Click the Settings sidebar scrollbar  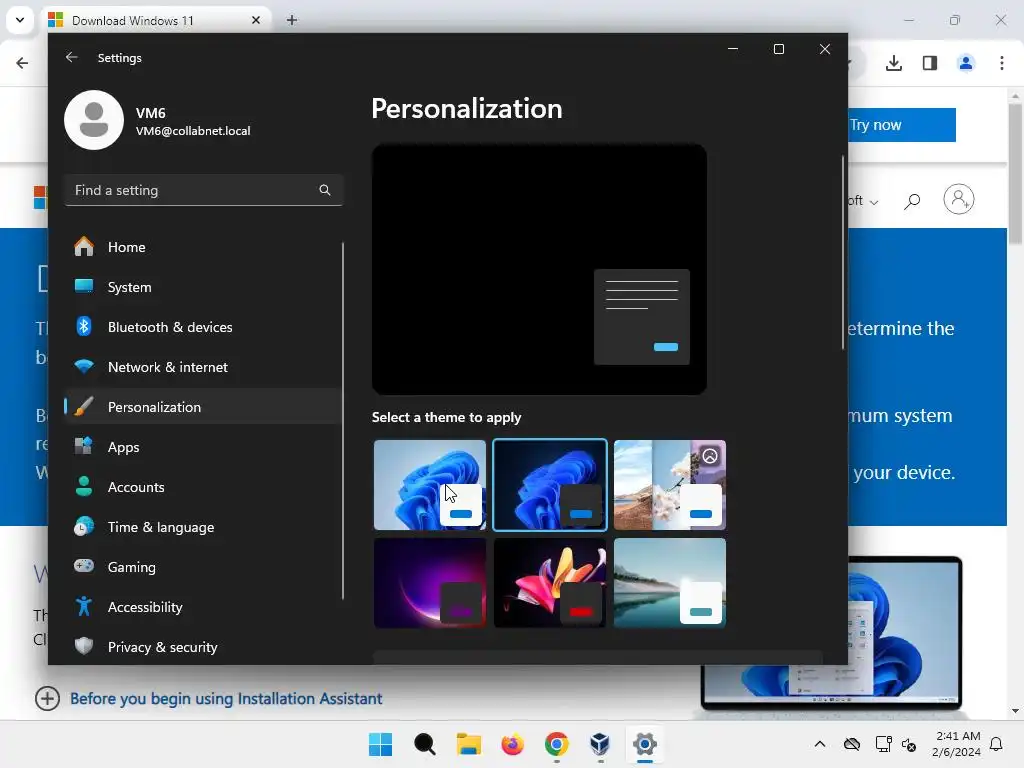343,421
